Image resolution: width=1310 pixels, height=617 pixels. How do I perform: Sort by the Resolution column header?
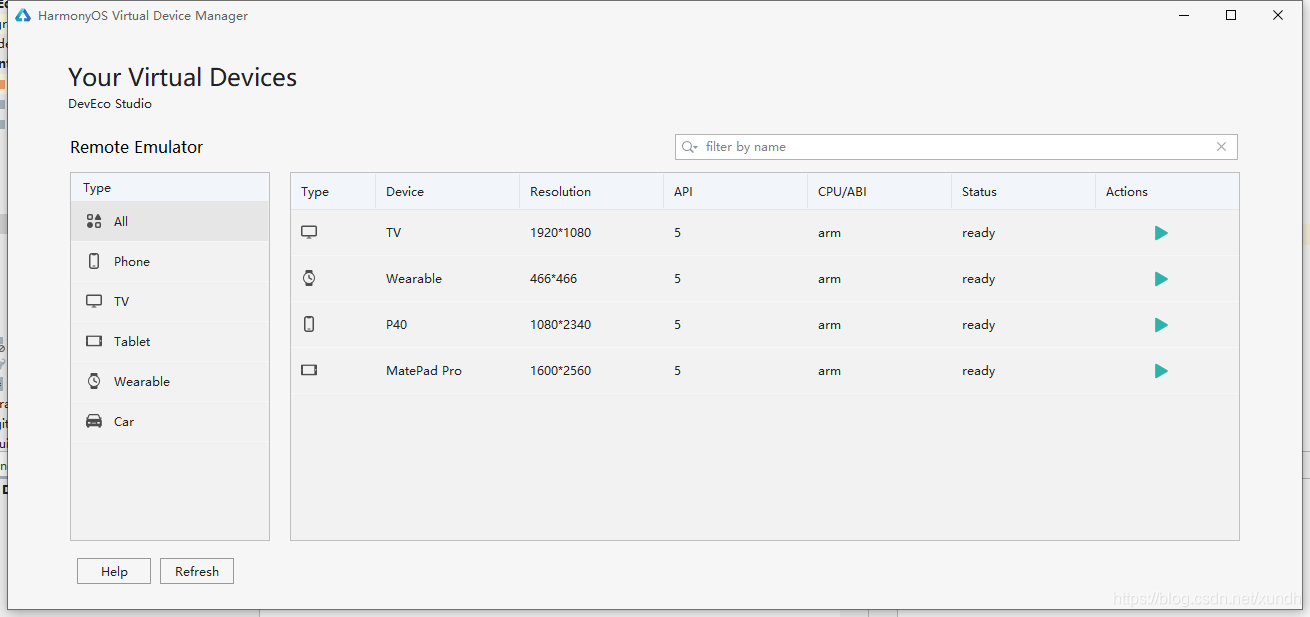(591, 192)
